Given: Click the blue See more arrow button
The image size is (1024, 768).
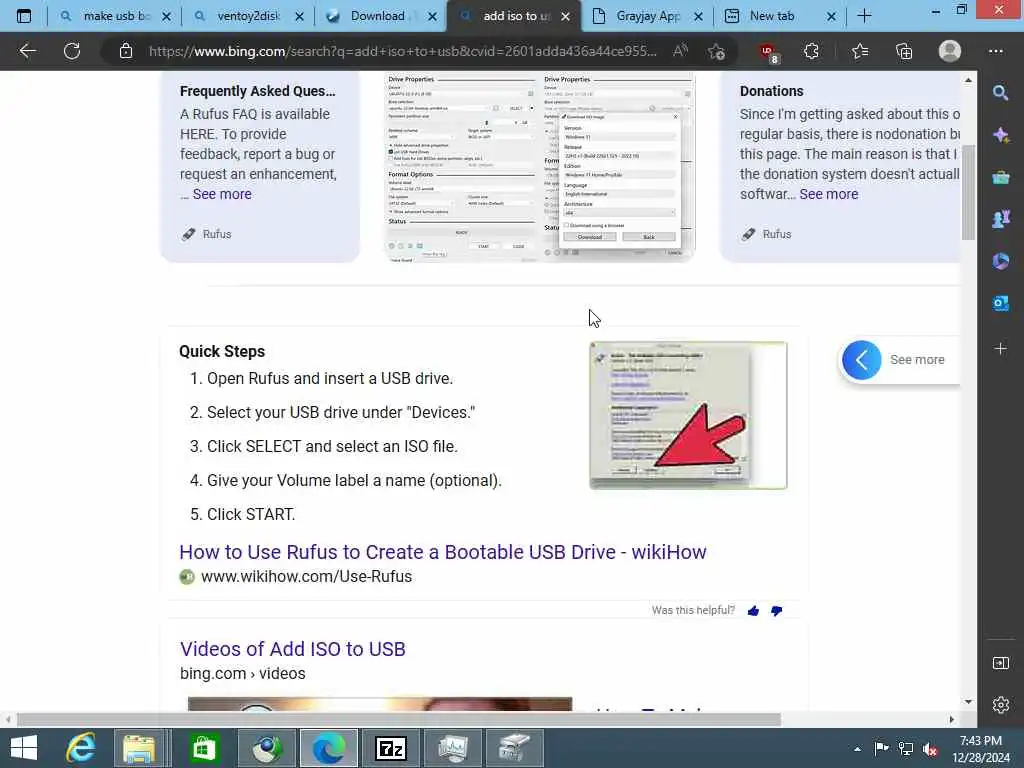Looking at the screenshot, I should click(861, 359).
